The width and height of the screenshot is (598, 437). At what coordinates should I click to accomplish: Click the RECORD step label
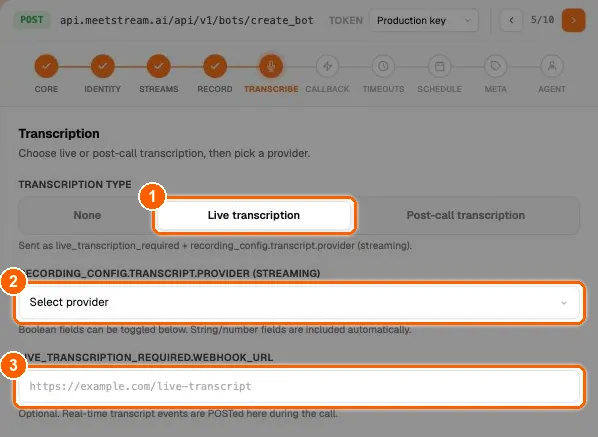(215, 89)
